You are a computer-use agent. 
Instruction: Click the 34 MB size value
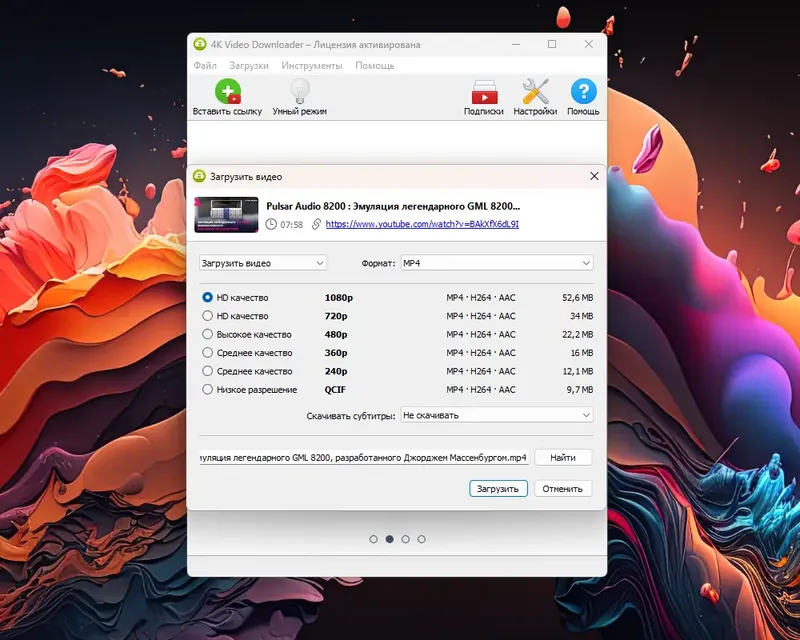(x=581, y=315)
